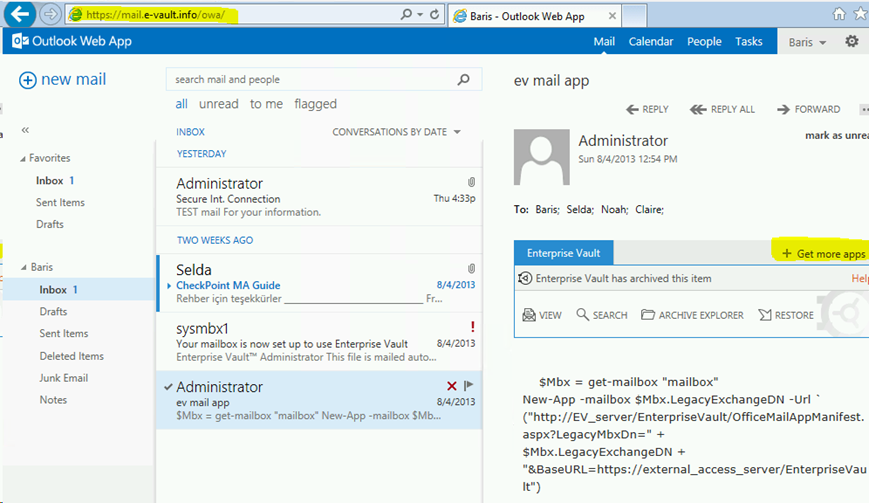Open Junk Email folder
This screenshot has height=503, width=869.
[x=63, y=378]
